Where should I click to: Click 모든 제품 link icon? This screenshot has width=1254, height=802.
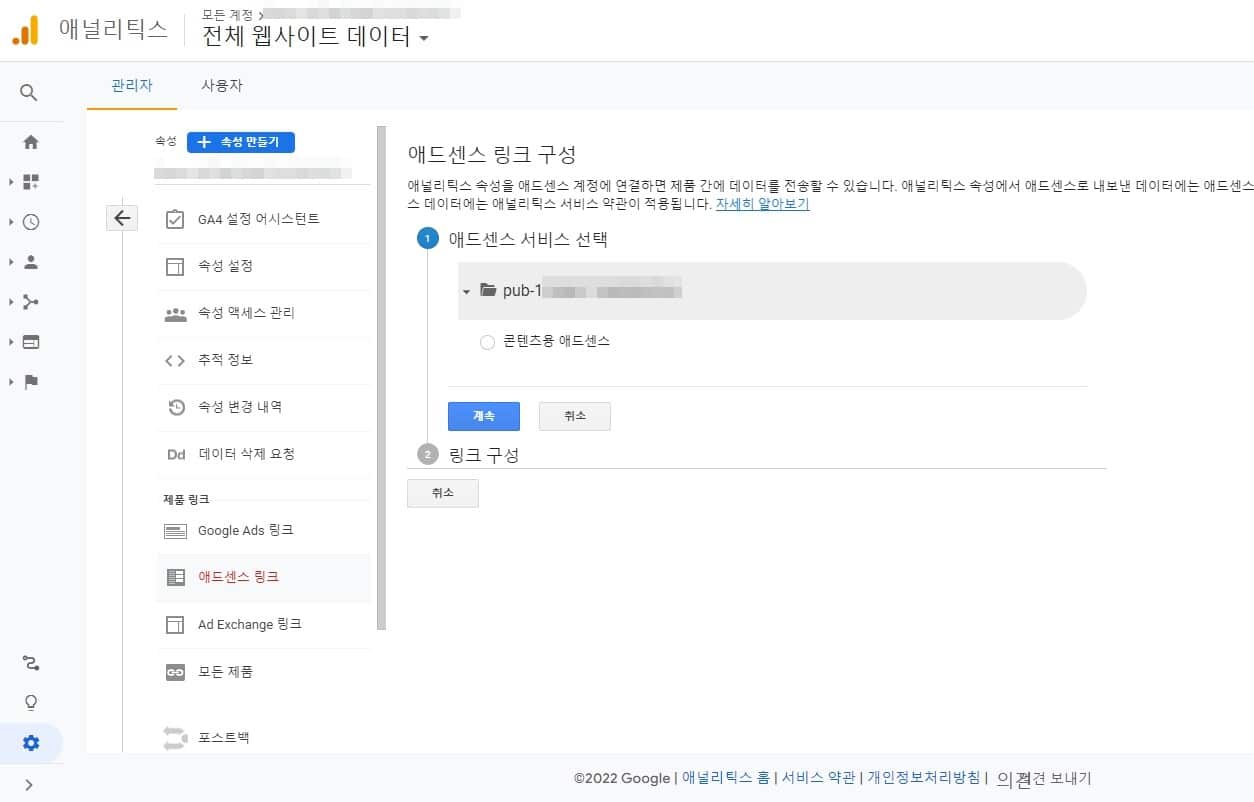point(175,672)
